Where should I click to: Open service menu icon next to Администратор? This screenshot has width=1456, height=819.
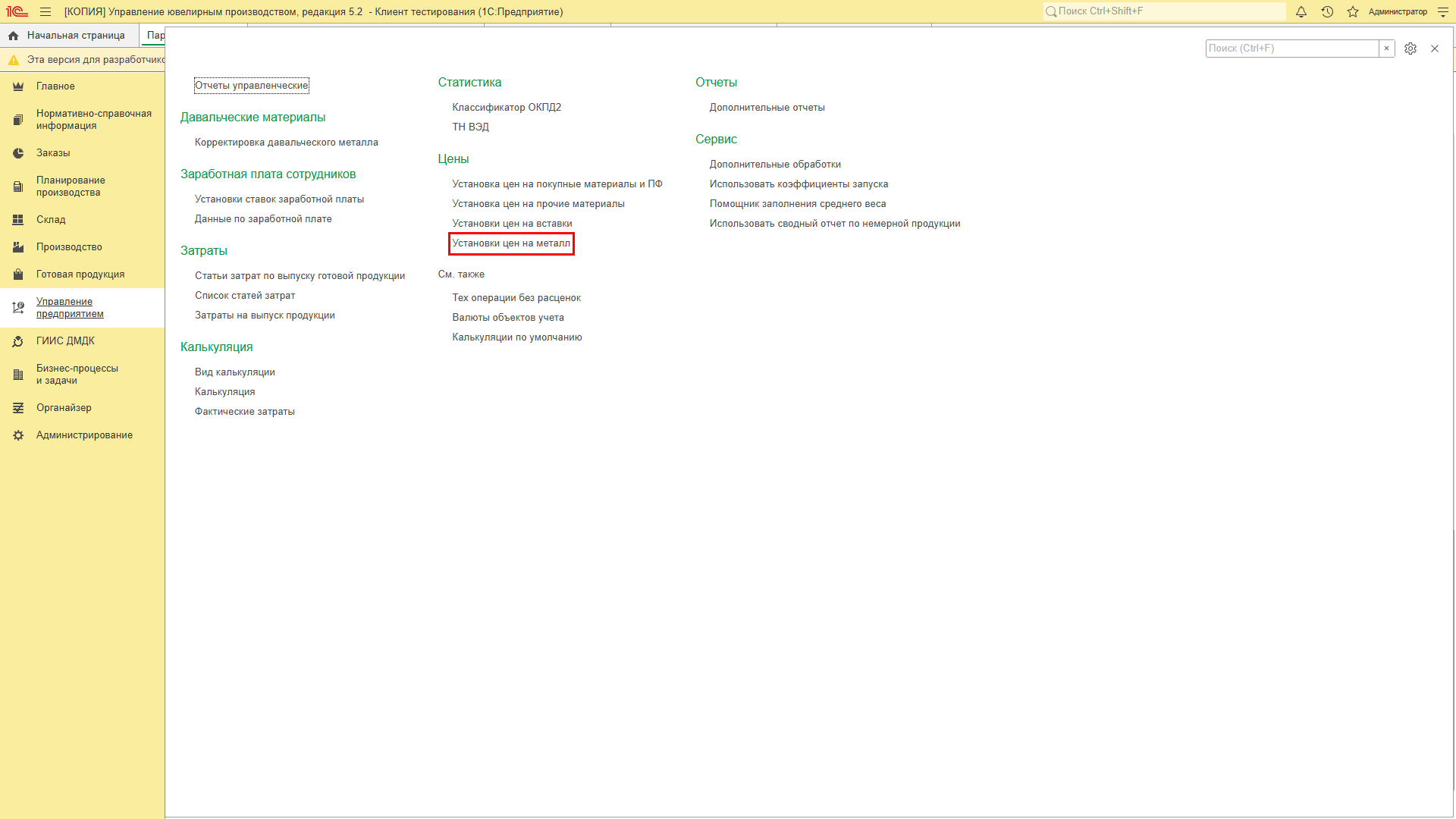[1443, 11]
